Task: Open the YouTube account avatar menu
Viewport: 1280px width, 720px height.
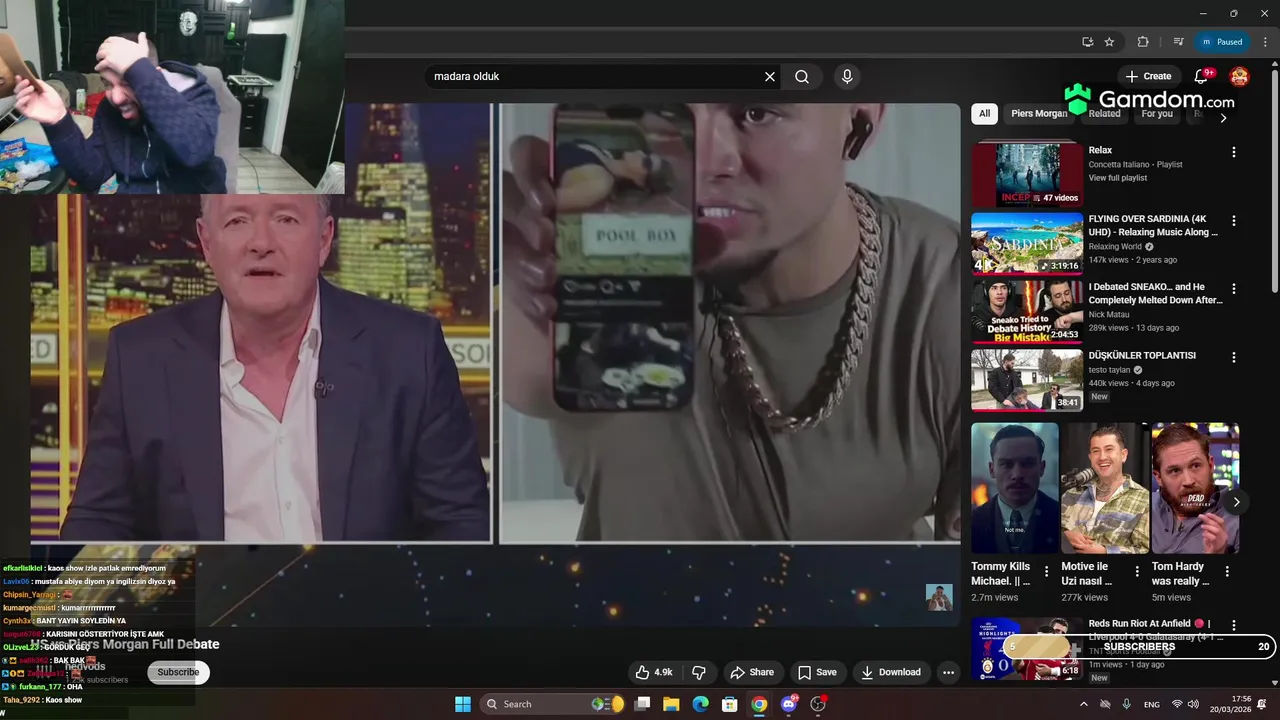Action: coord(1239,76)
